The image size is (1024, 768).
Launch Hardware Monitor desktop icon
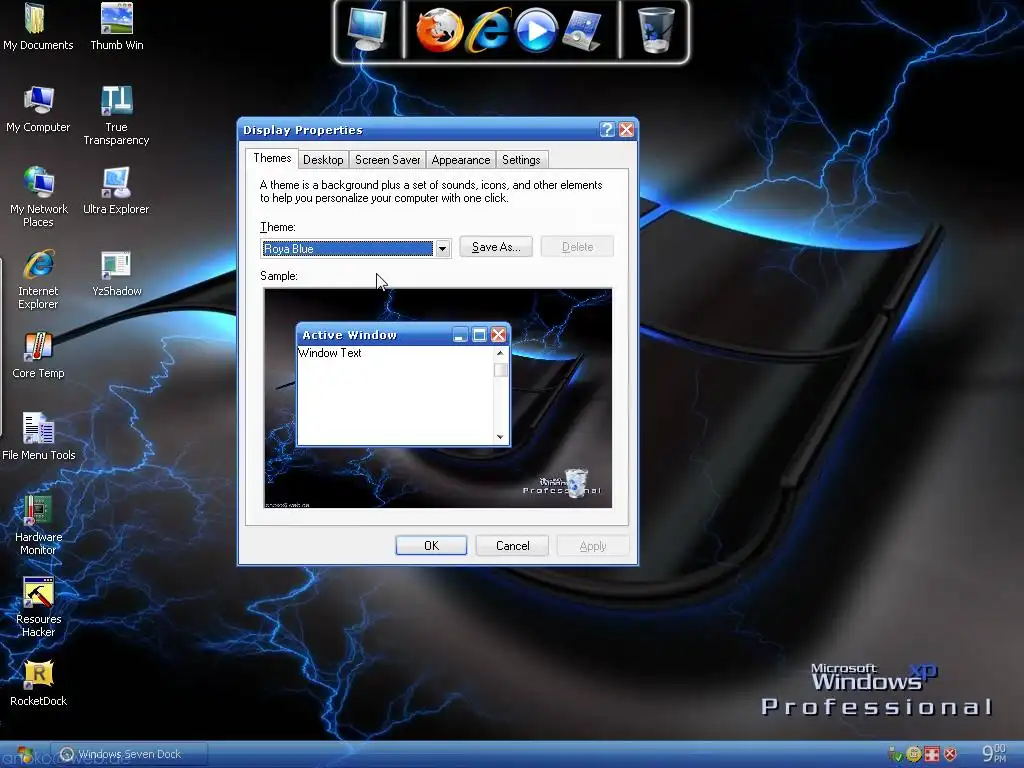(x=38, y=526)
